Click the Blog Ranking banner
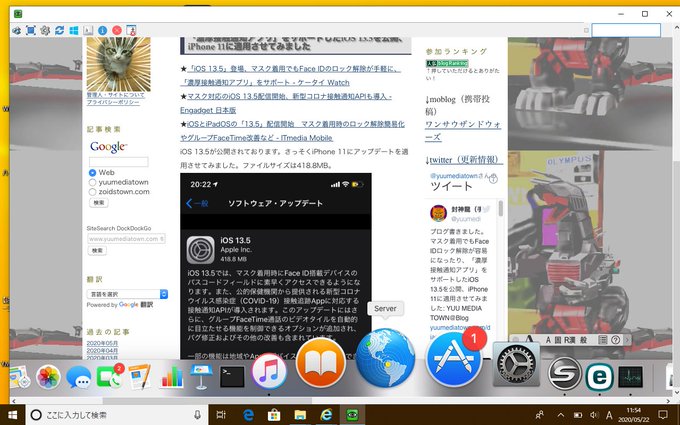Screen dimensions: 680x425 tap(447, 63)
